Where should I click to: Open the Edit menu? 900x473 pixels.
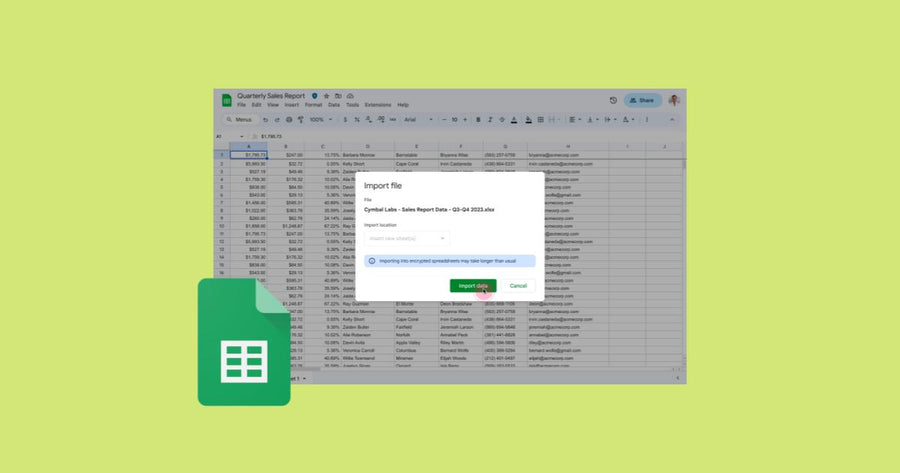pos(257,105)
